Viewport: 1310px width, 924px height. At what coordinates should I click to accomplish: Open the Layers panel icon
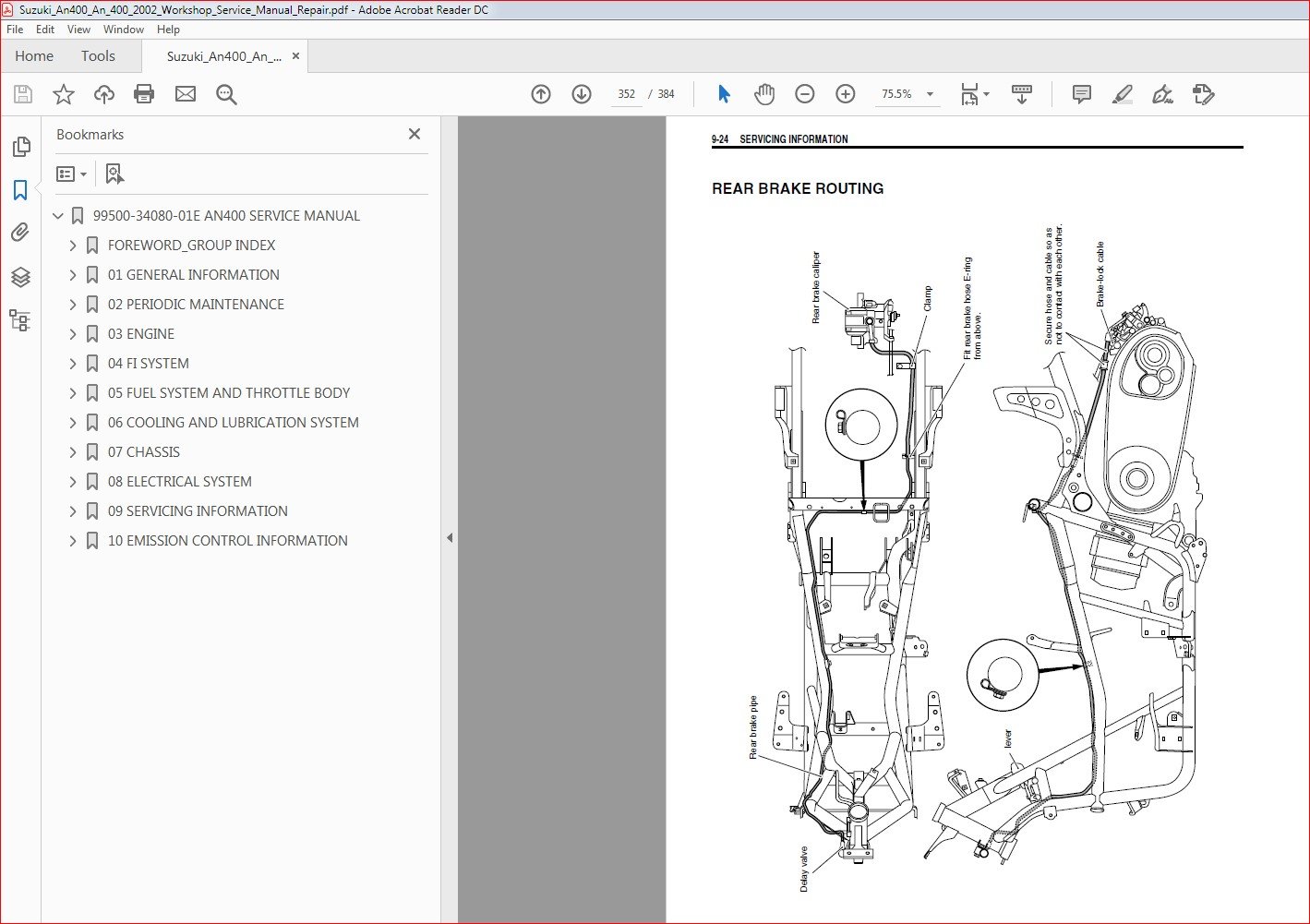pyautogui.click(x=20, y=277)
